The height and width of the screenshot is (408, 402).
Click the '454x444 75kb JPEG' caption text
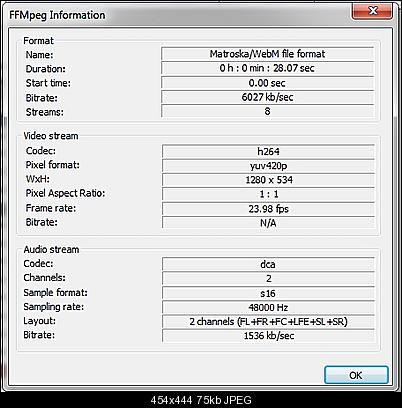[201, 400]
